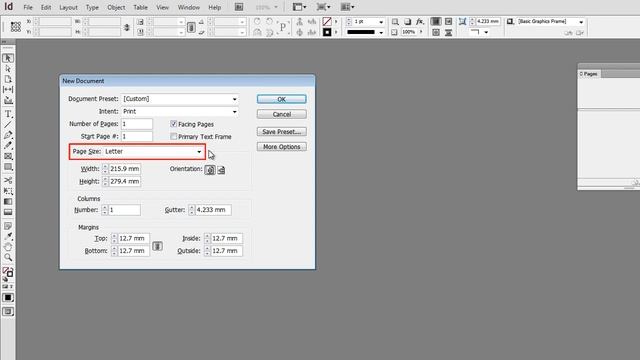This screenshot has width=640, height=360.
Task: Select the Page tool
Action: 8,79
